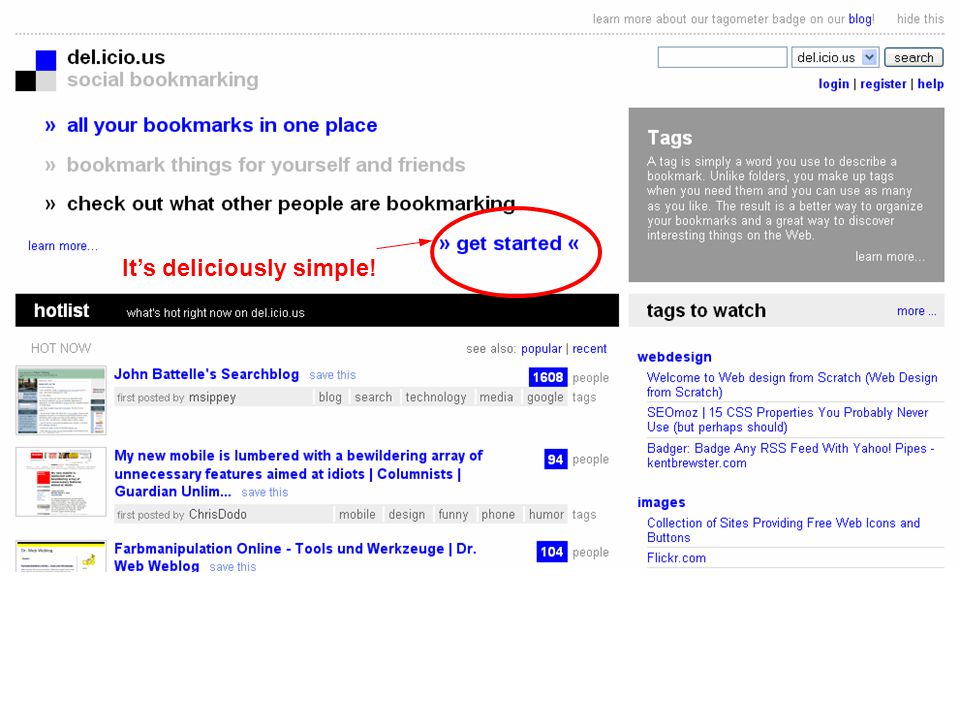The height and width of the screenshot is (720, 960).
Task: Open the login link
Action: pyautogui.click(x=834, y=84)
